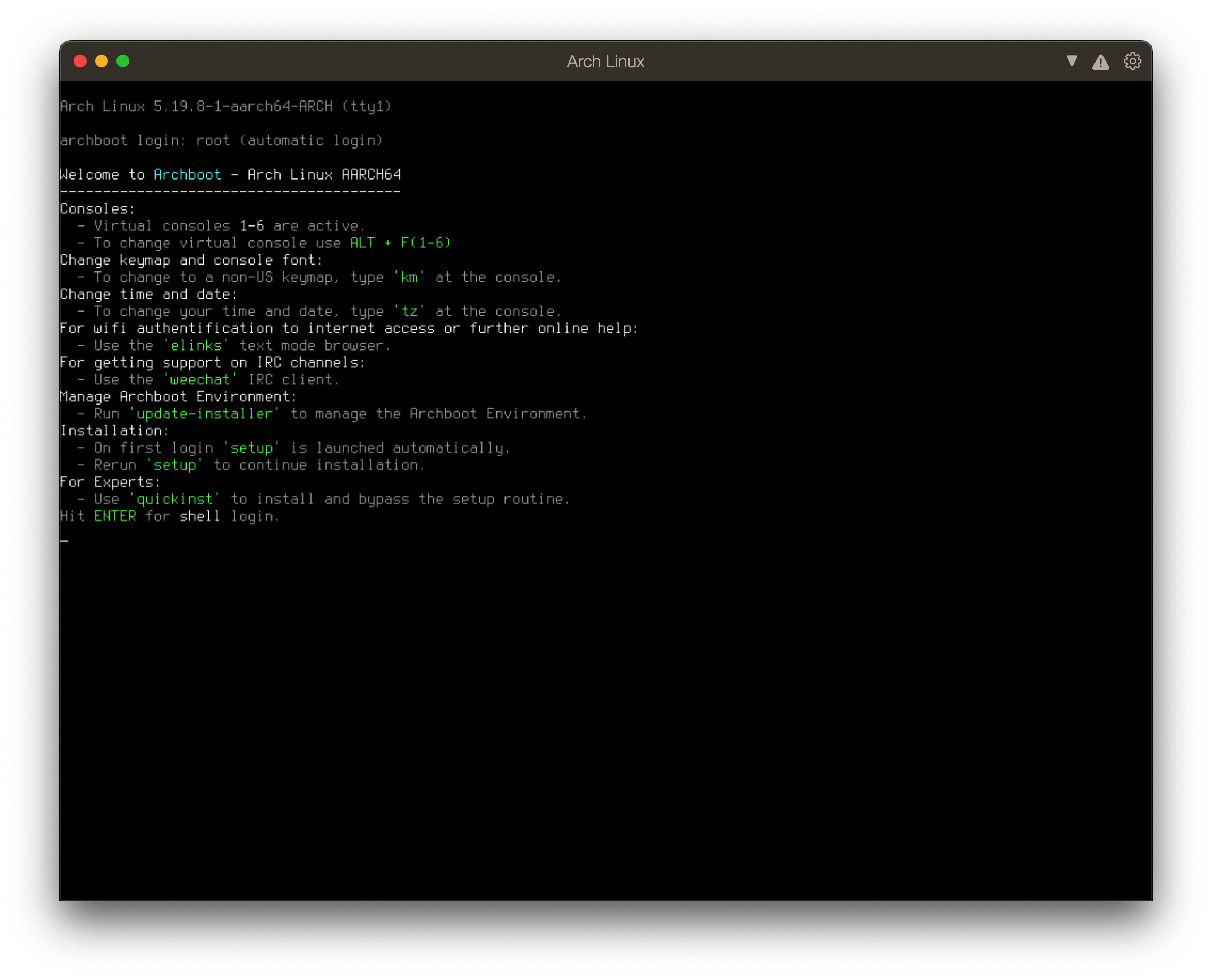Screen dimensions: 1212x980
Task: Click the Arch Linux window title
Action: pyautogui.click(x=605, y=61)
